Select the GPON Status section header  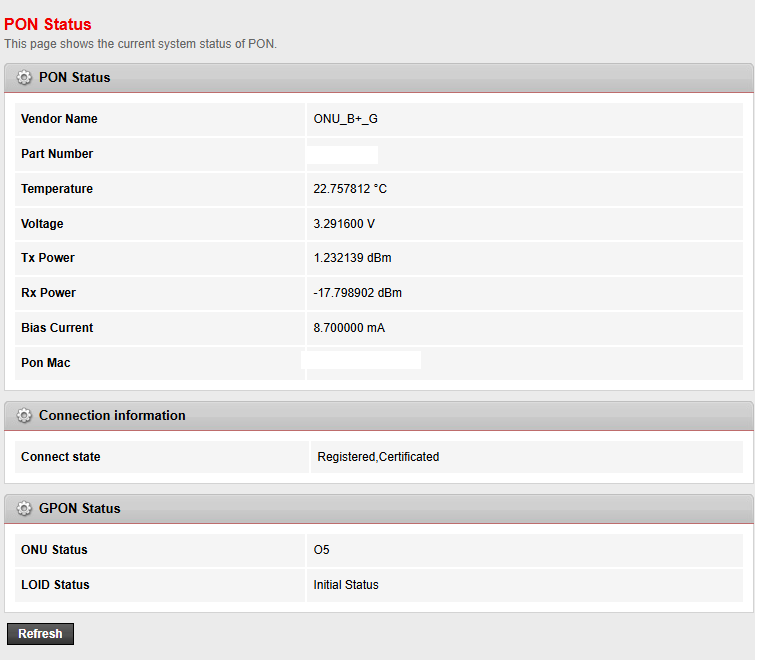click(79, 509)
